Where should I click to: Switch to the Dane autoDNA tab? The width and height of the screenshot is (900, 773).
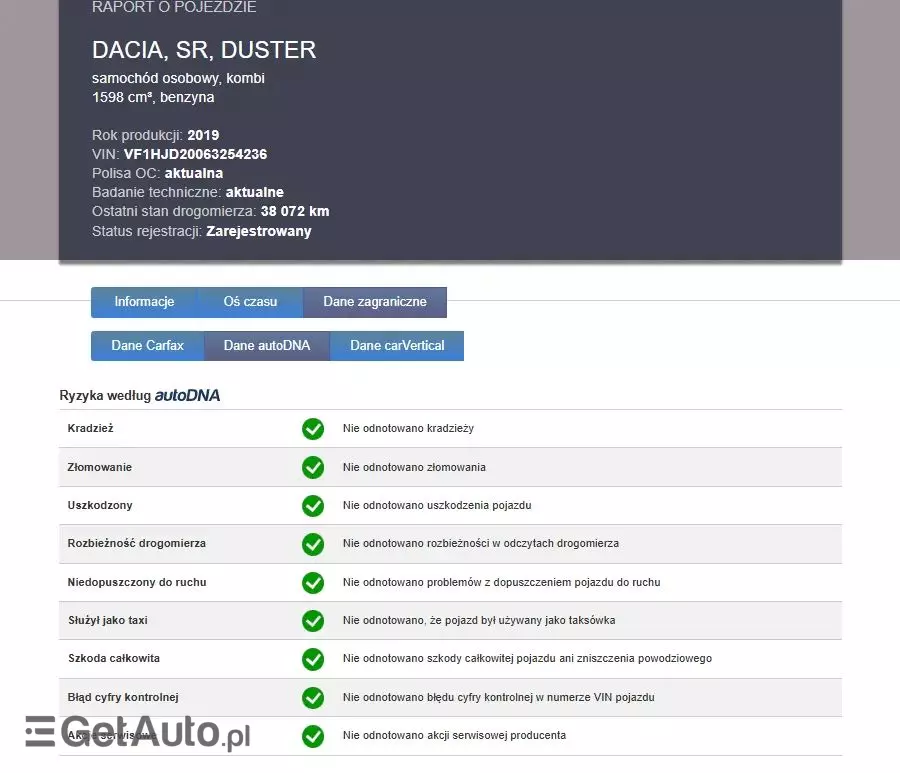pos(267,345)
